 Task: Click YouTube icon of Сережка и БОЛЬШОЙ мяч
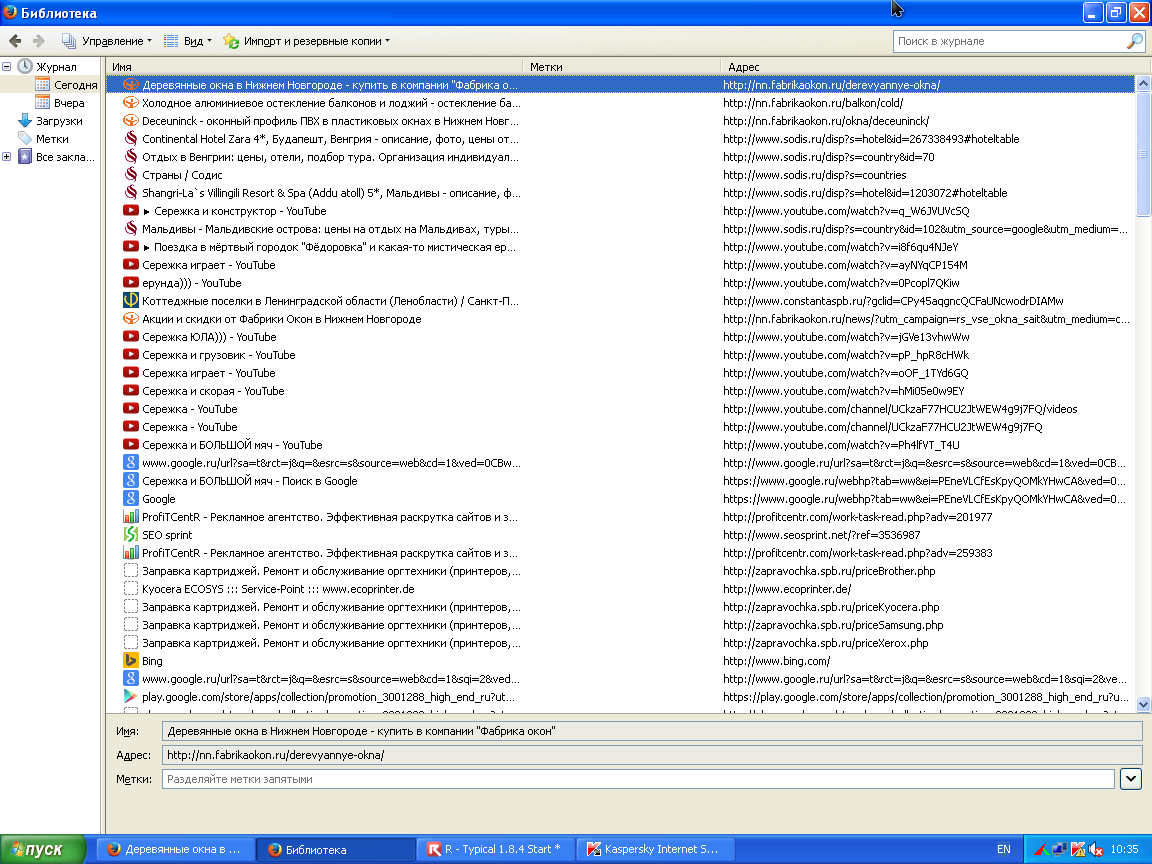click(131, 444)
